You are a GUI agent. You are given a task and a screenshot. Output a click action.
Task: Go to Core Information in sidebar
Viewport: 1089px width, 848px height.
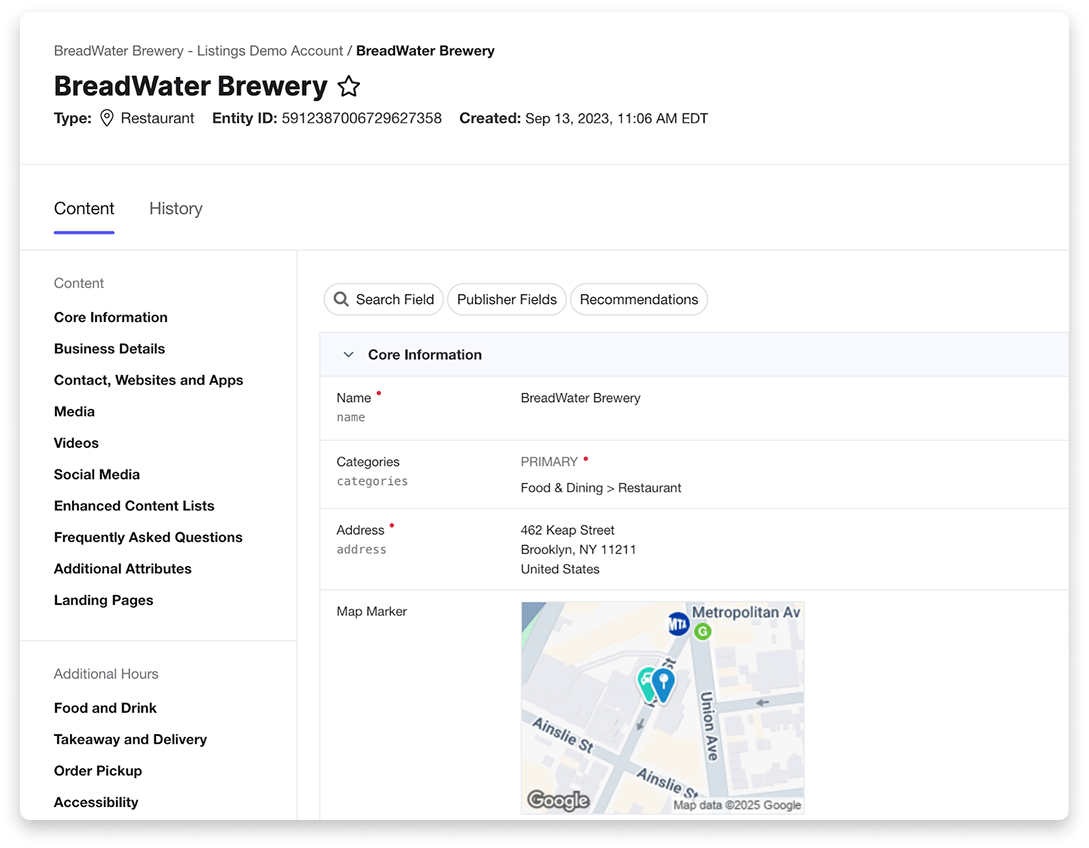[111, 317]
